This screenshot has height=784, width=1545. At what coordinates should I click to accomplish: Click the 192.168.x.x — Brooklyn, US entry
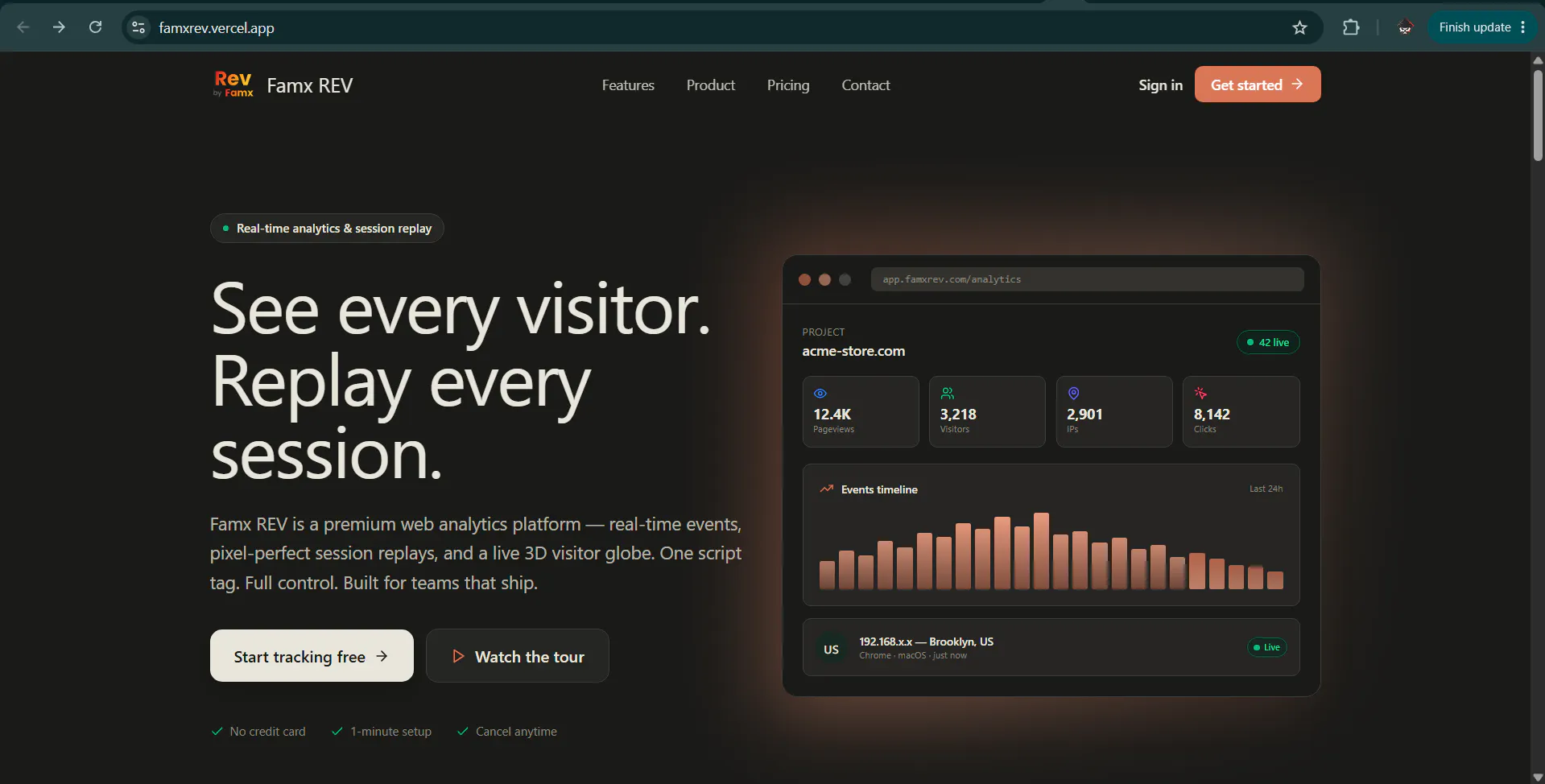pyautogui.click(x=926, y=642)
